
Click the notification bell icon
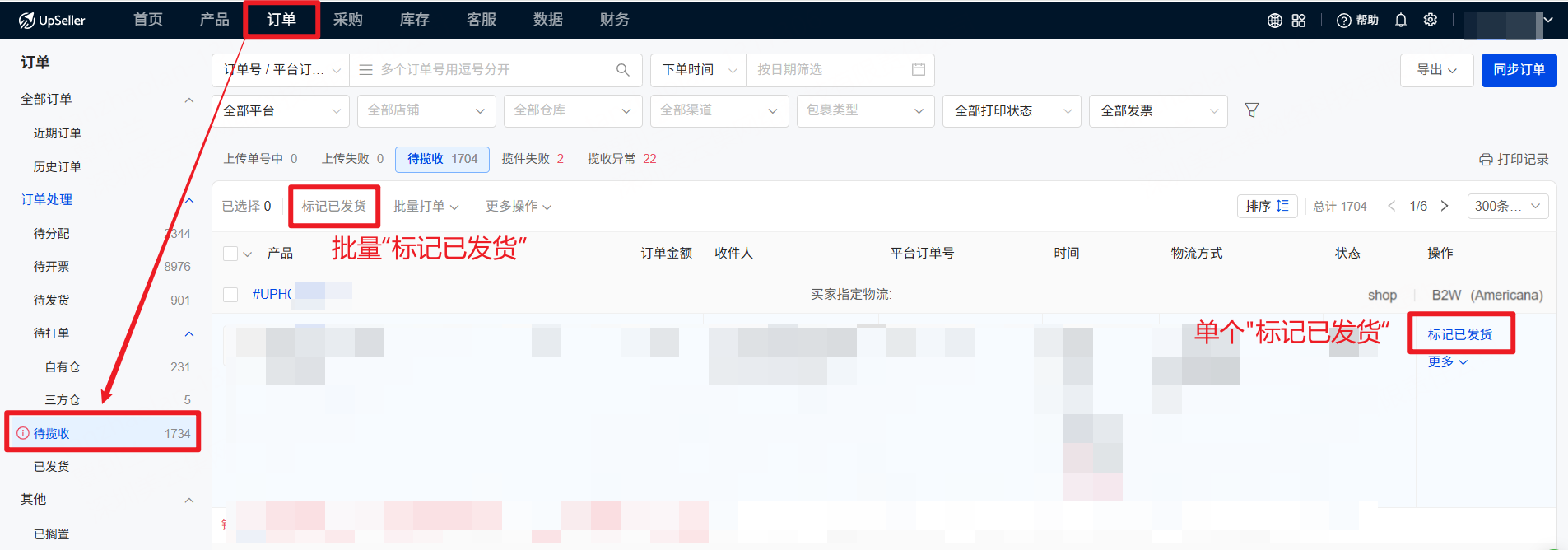[1401, 21]
